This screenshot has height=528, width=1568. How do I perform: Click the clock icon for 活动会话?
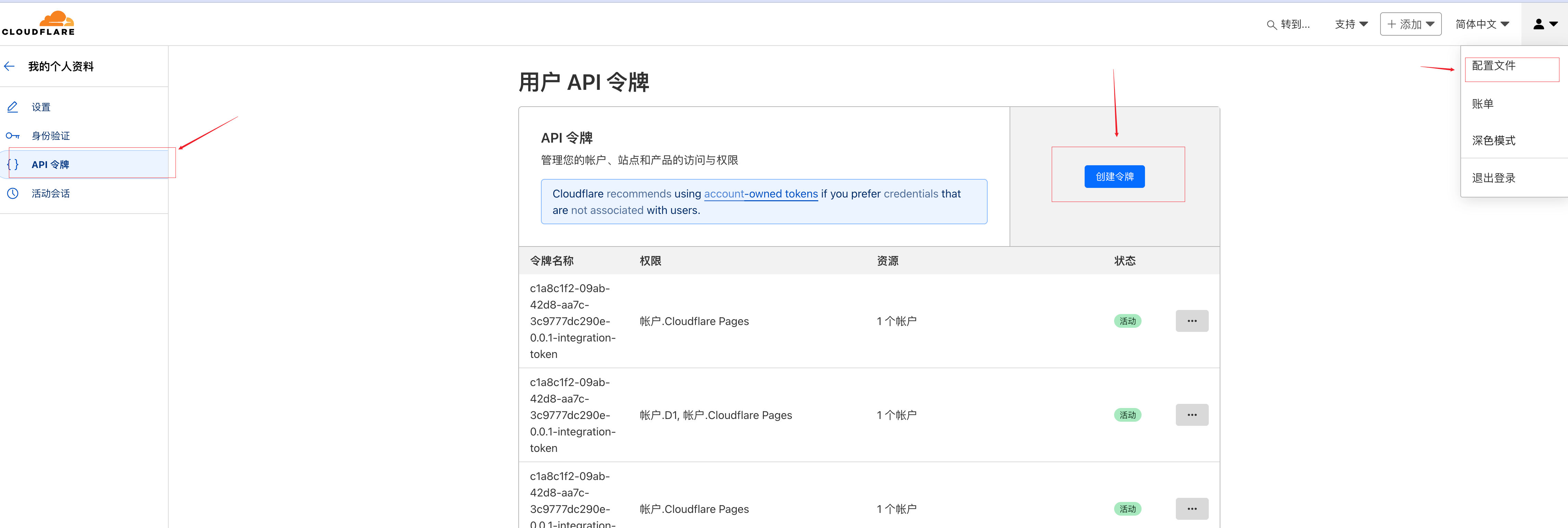(12, 194)
